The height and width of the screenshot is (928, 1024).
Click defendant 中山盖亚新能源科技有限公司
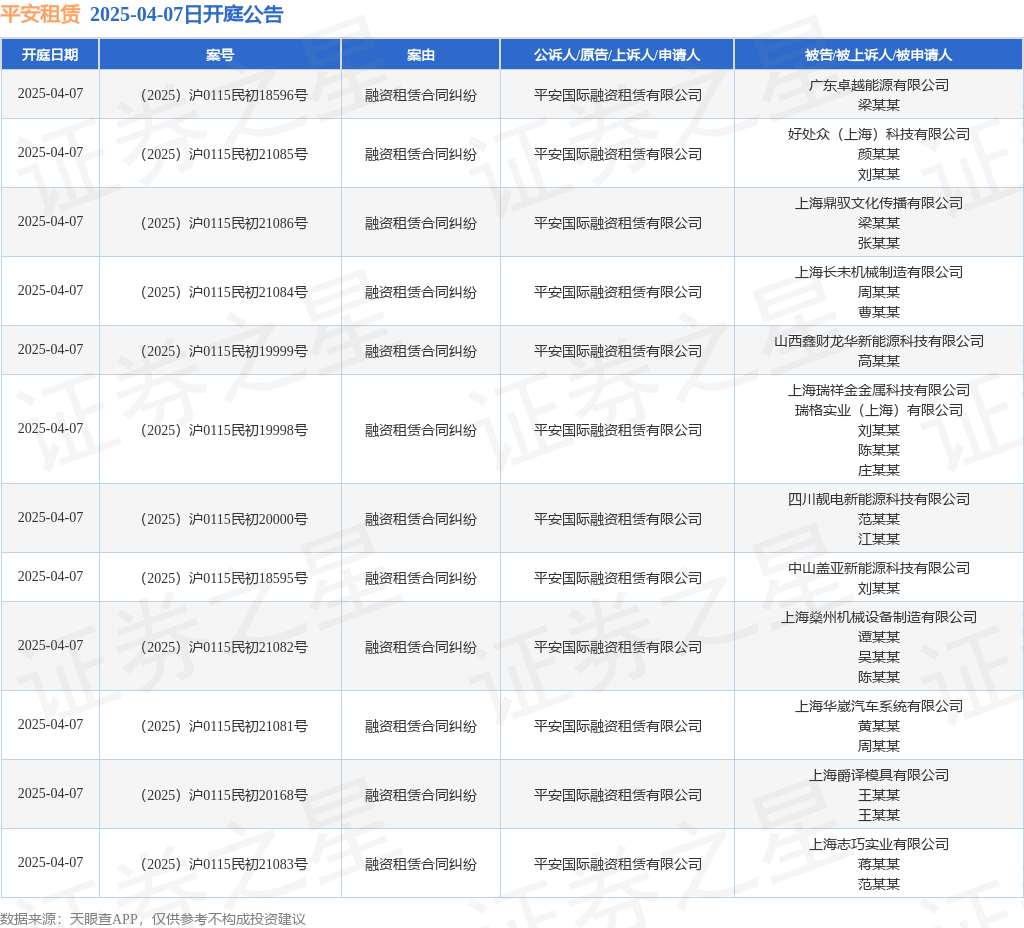pyautogui.click(x=878, y=569)
